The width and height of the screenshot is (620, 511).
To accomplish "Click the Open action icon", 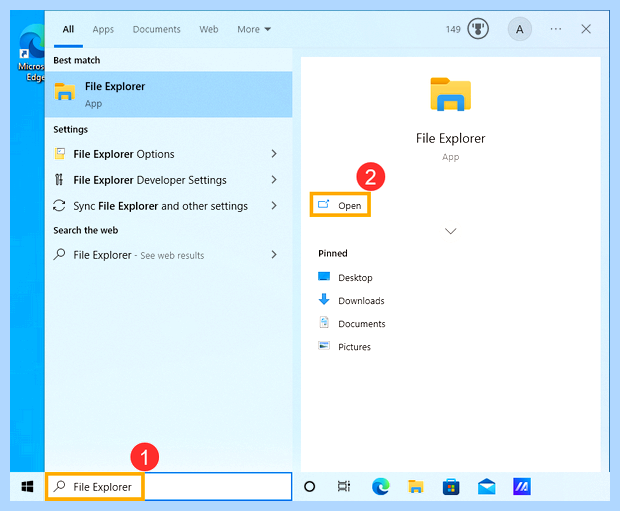I will (323, 204).
